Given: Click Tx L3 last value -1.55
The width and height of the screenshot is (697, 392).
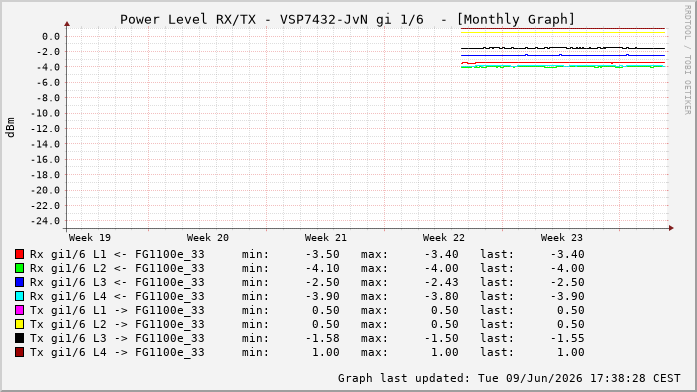Looking at the screenshot, I should pos(568,339).
